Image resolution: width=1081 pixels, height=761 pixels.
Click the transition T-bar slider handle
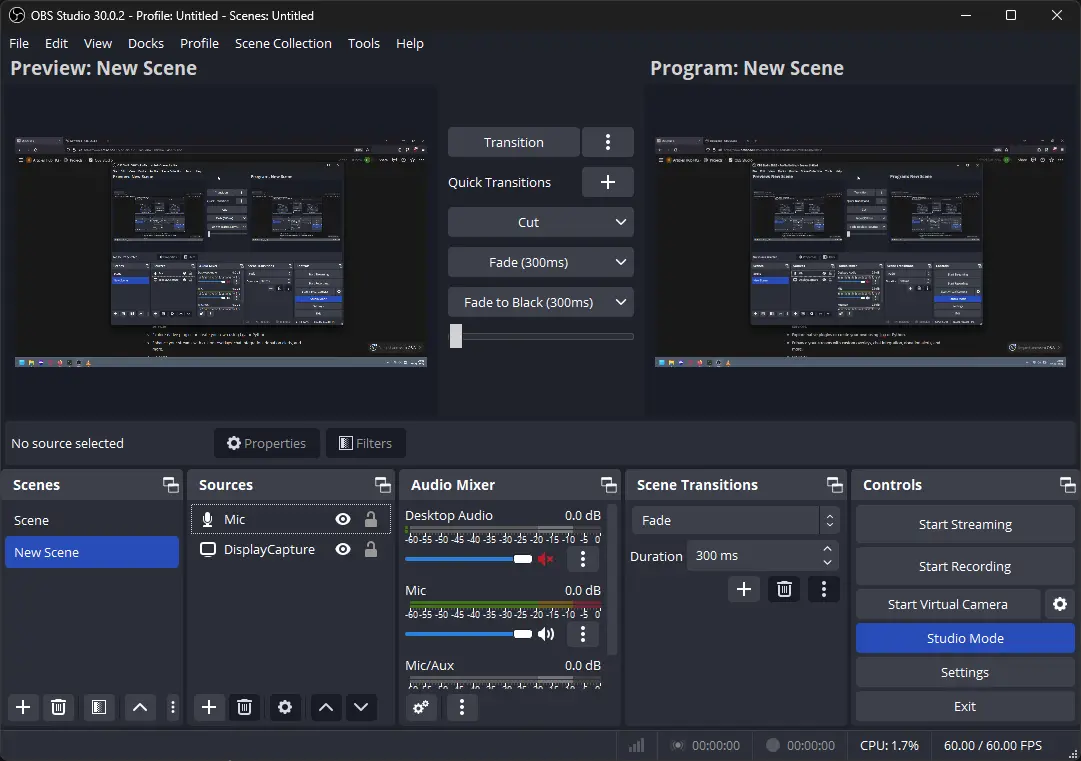(456, 336)
